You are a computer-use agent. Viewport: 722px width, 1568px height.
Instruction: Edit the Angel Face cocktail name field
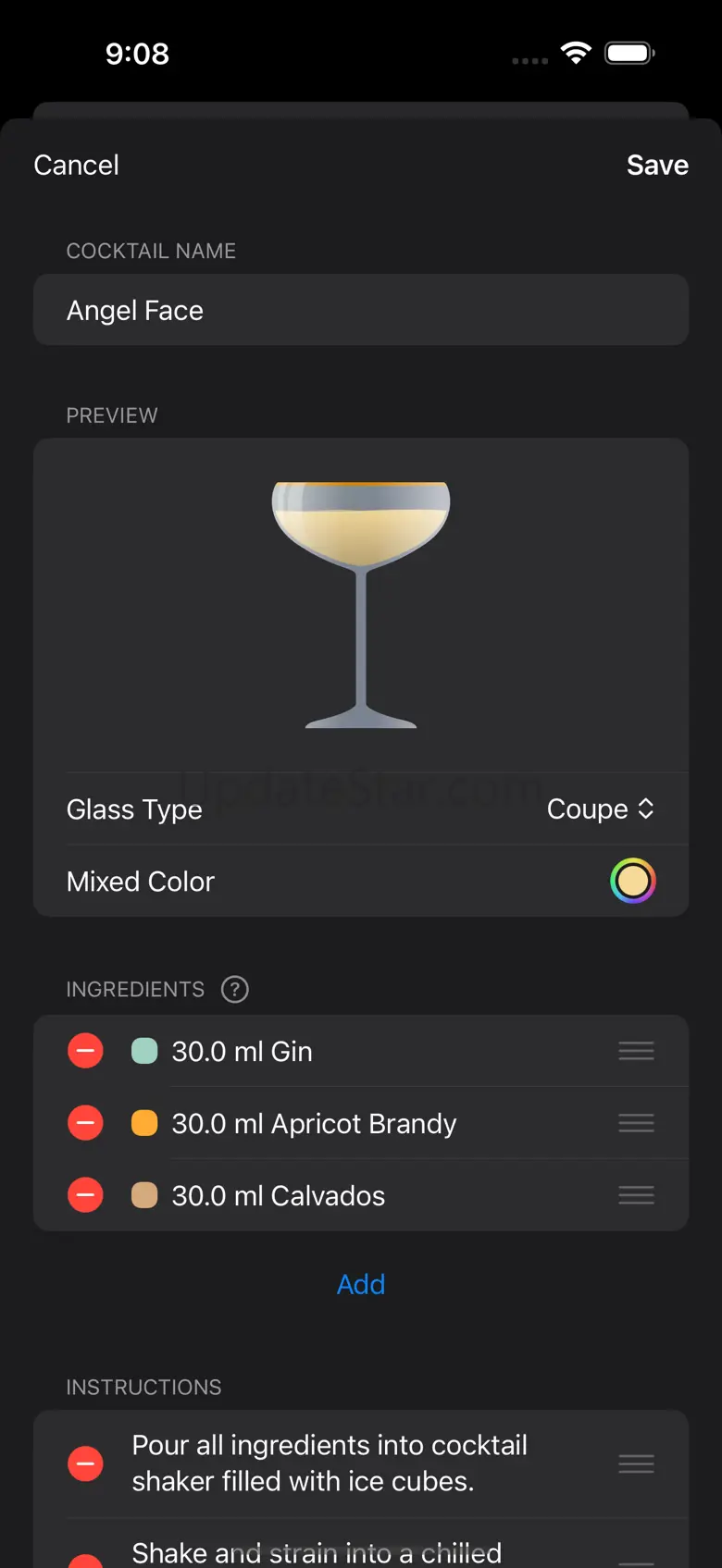coord(361,310)
